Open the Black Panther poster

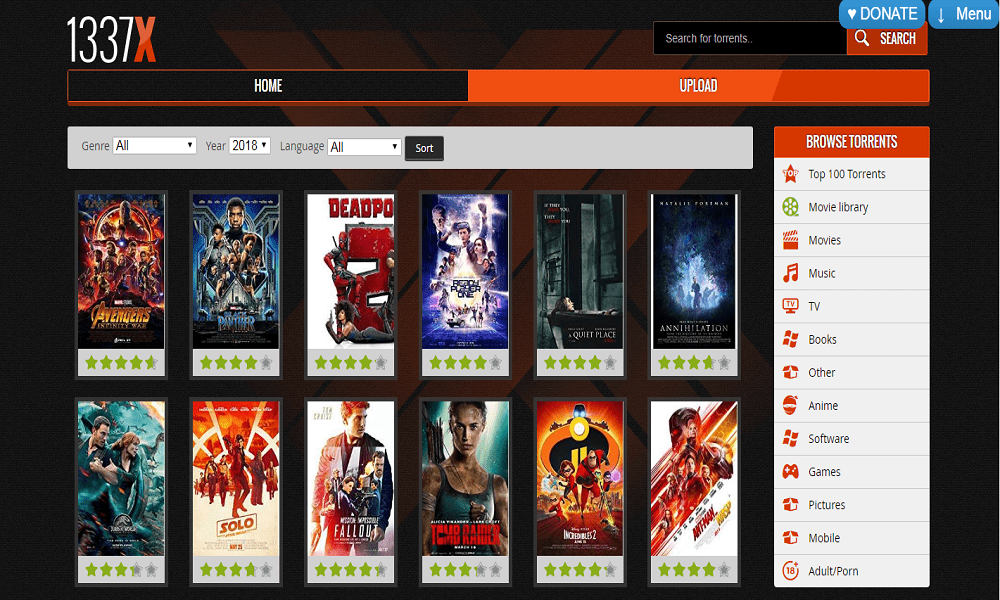[236, 272]
